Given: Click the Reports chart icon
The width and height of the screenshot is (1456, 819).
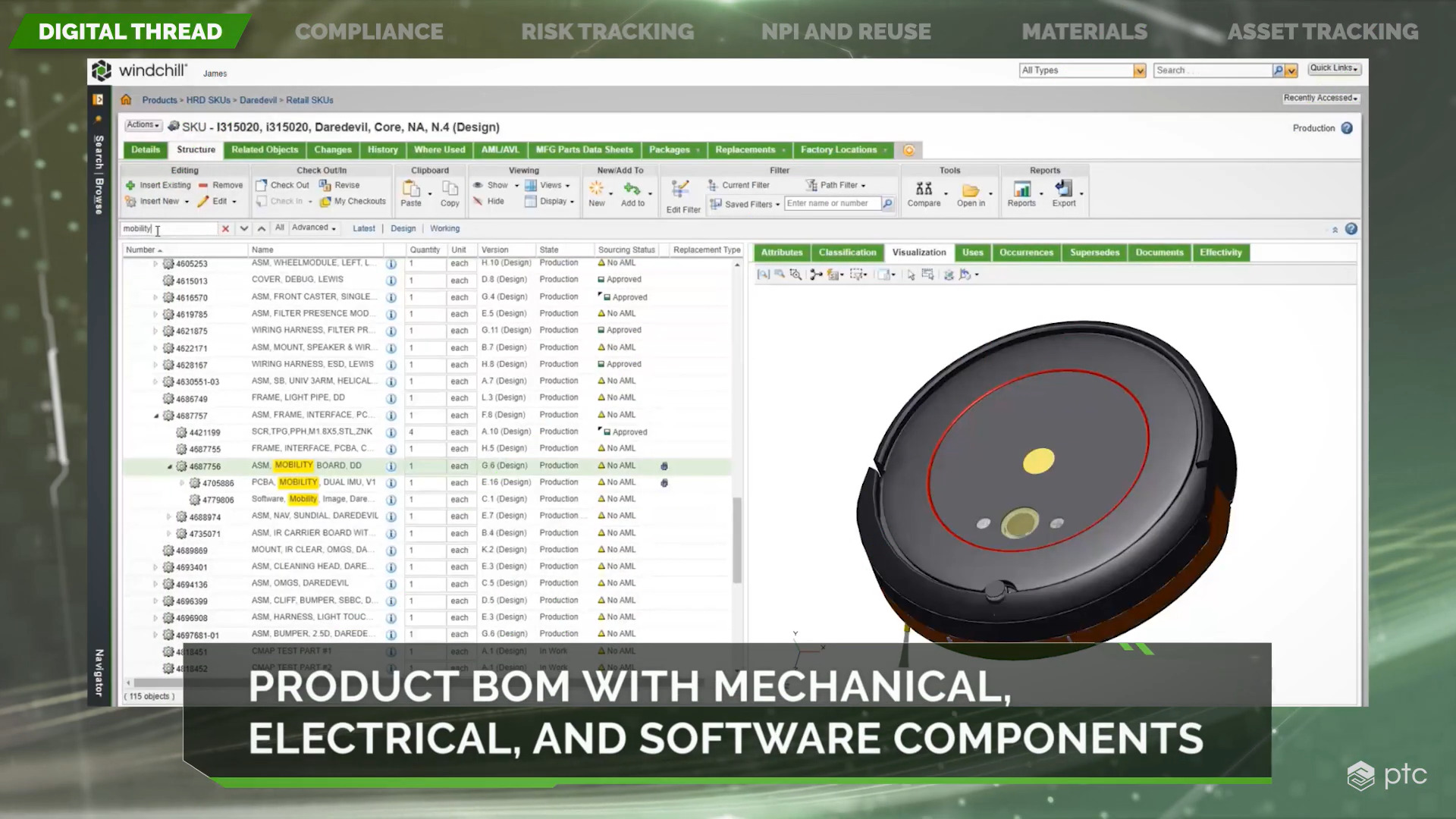Looking at the screenshot, I should (x=1021, y=188).
